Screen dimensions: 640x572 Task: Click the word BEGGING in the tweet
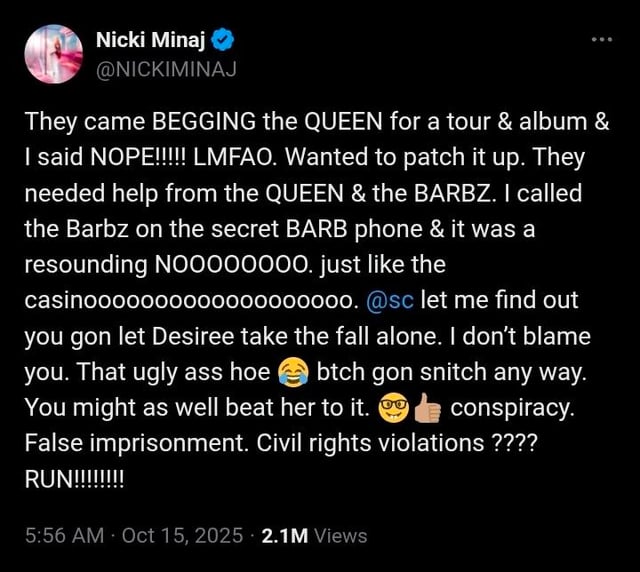pyautogui.click(x=203, y=122)
